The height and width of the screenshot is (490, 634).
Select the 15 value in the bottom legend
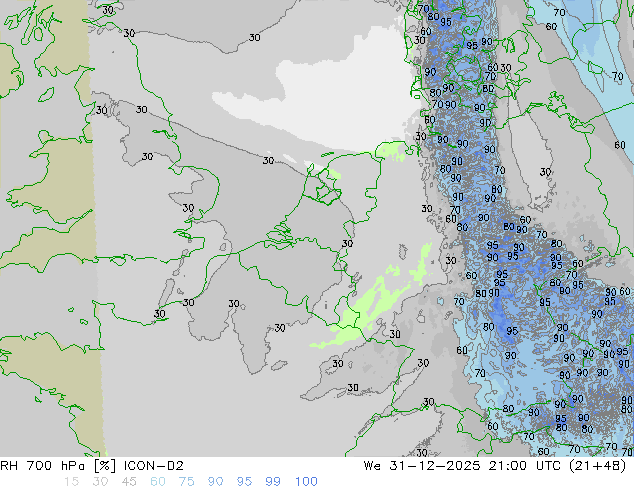click(71, 482)
